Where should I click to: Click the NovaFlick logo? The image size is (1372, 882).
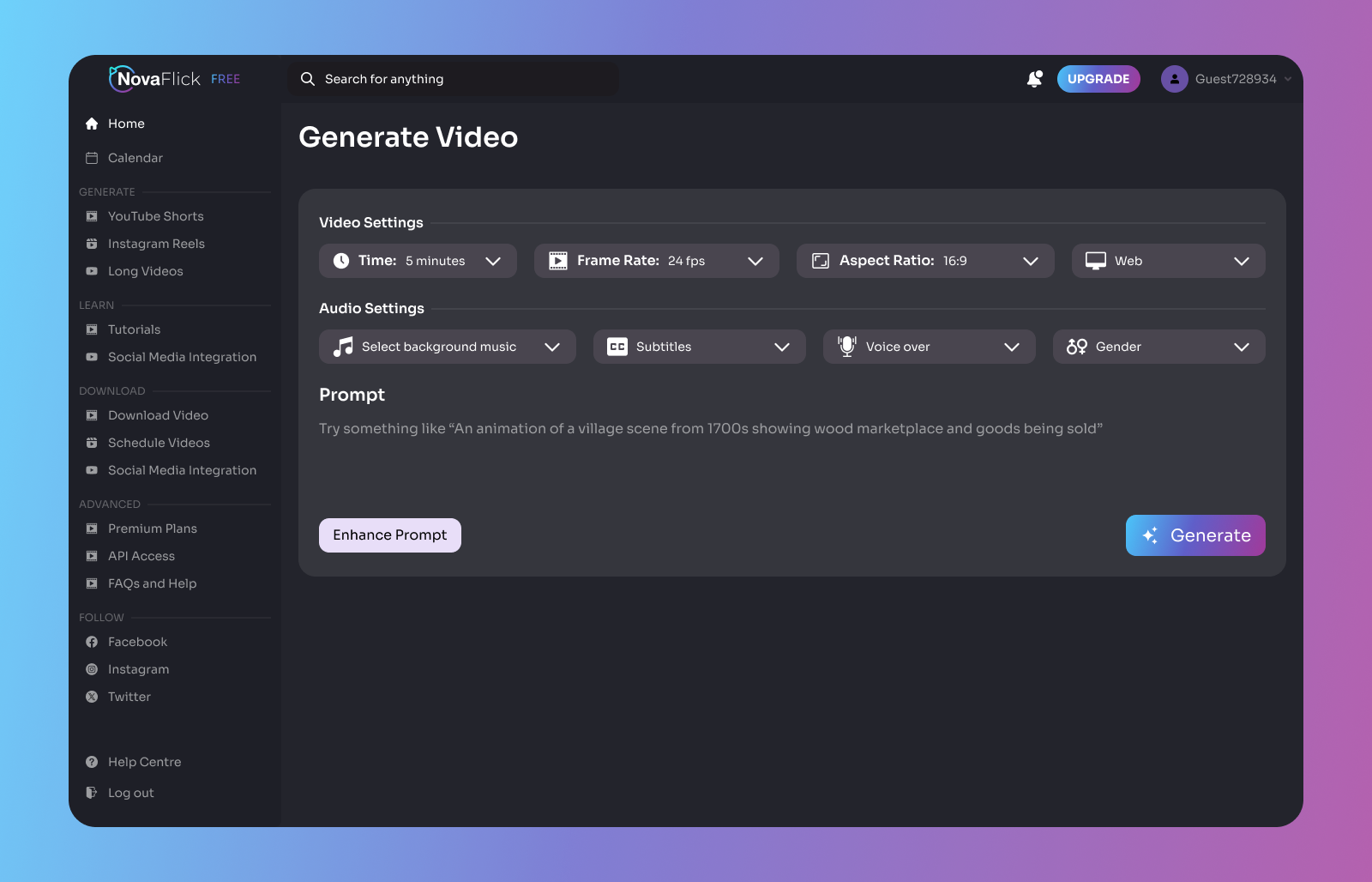click(x=155, y=79)
